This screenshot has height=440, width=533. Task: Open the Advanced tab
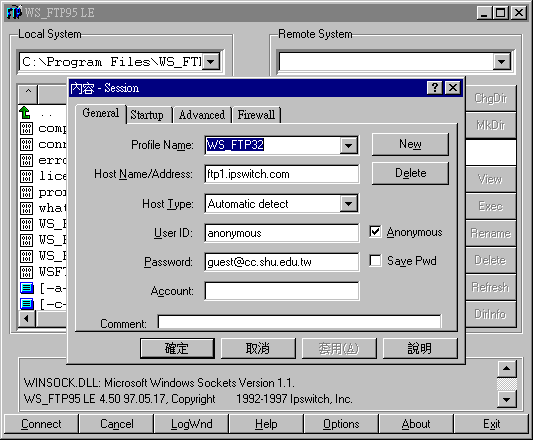(x=202, y=115)
